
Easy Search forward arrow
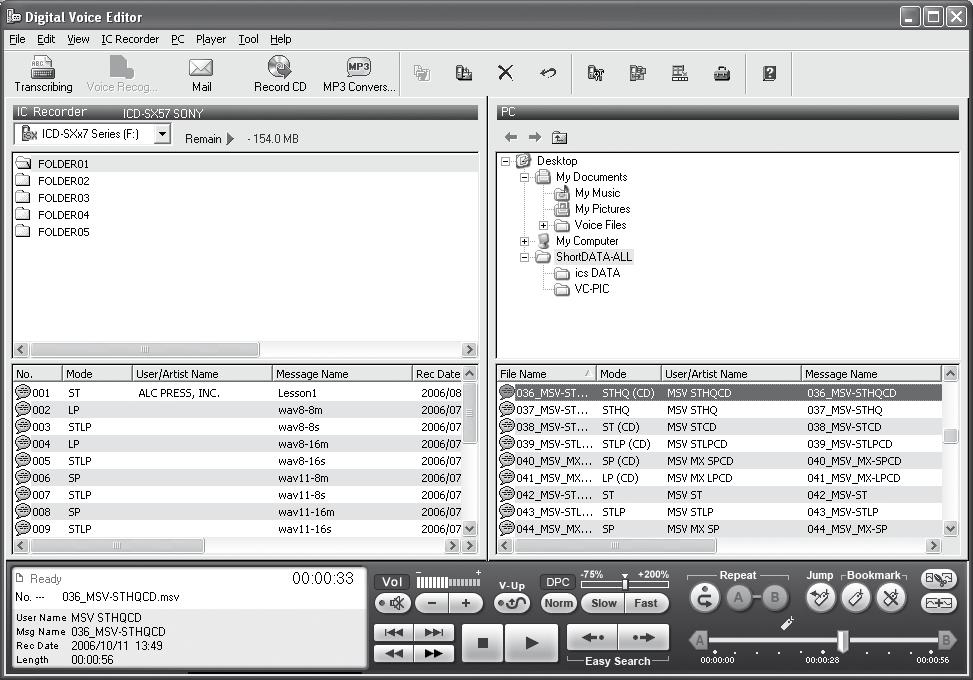(x=643, y=637)
